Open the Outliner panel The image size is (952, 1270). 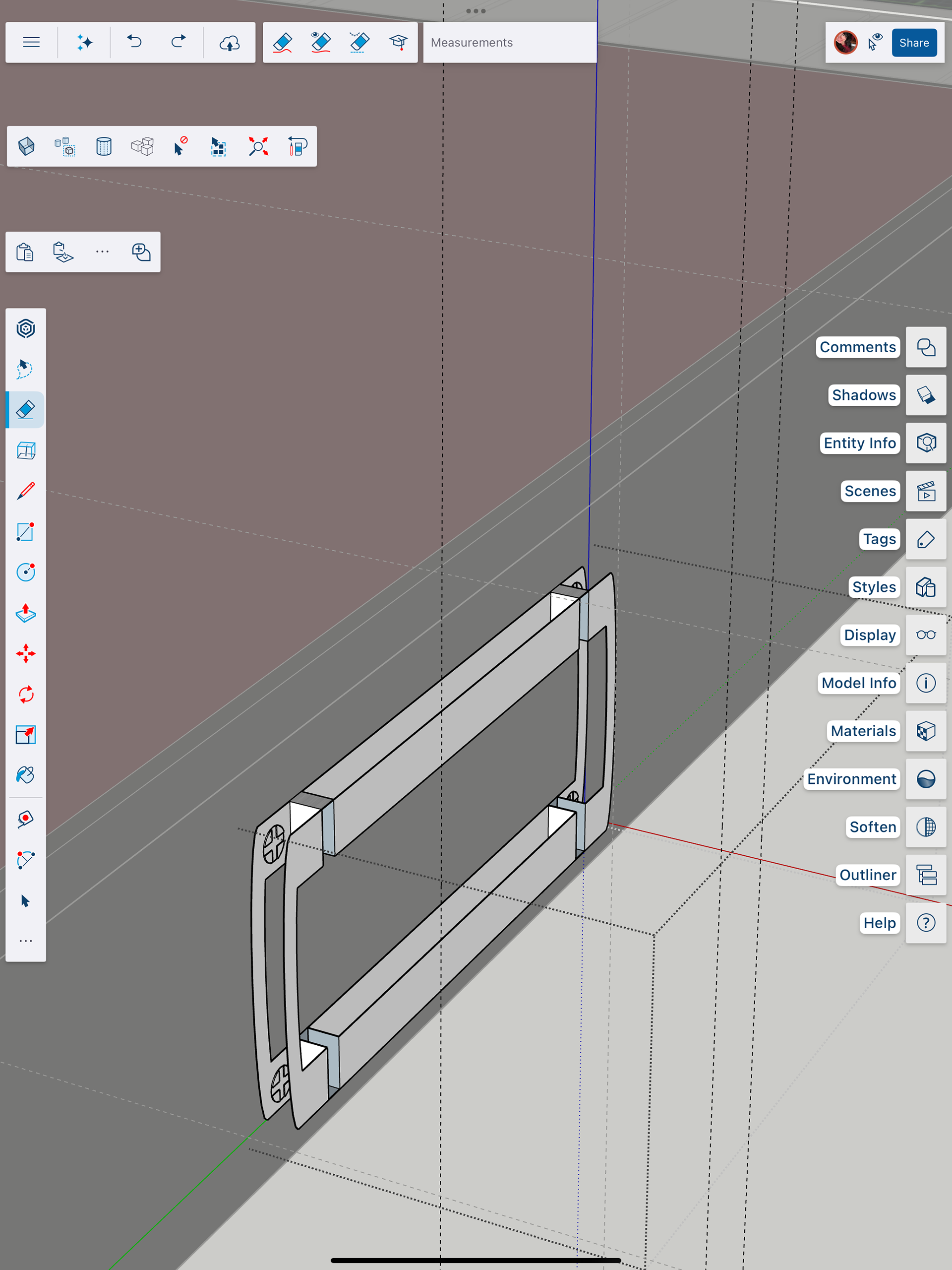pyautogui.click(x=926, y=875)
